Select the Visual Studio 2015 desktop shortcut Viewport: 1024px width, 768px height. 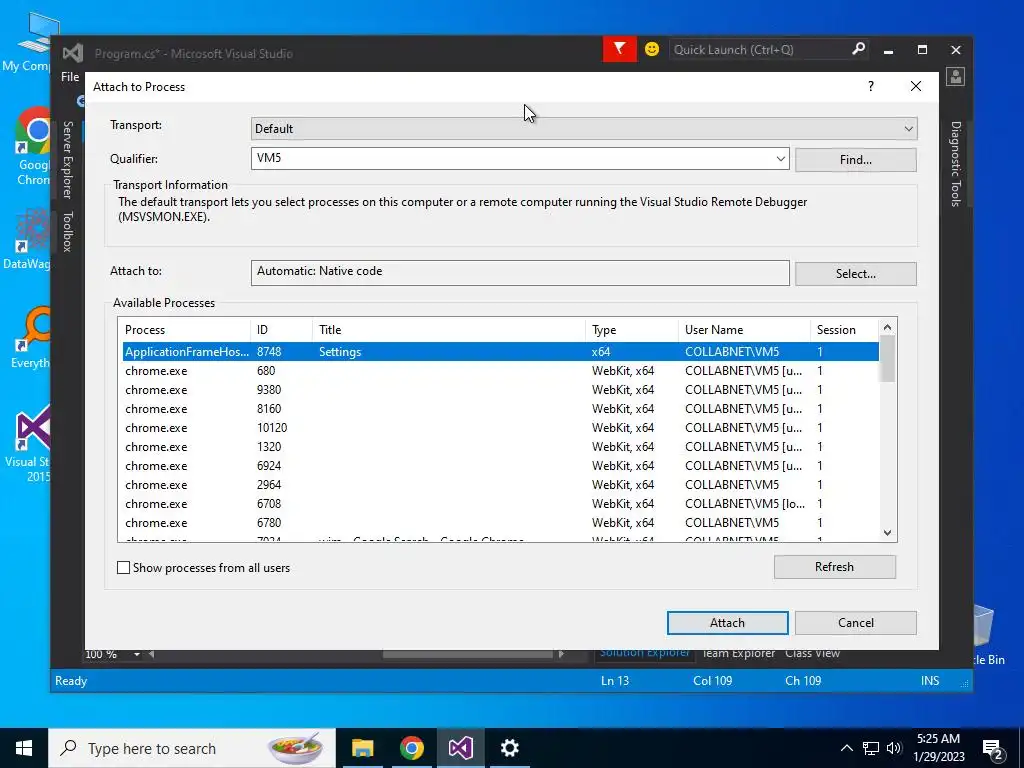29,444
